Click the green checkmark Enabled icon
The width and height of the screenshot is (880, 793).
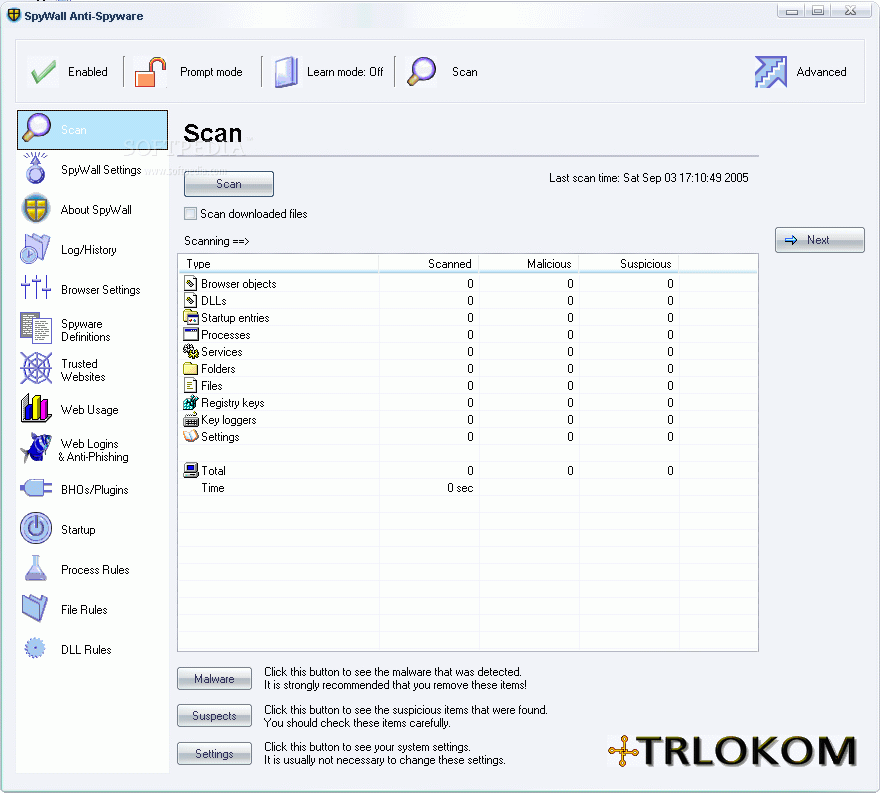43,72
